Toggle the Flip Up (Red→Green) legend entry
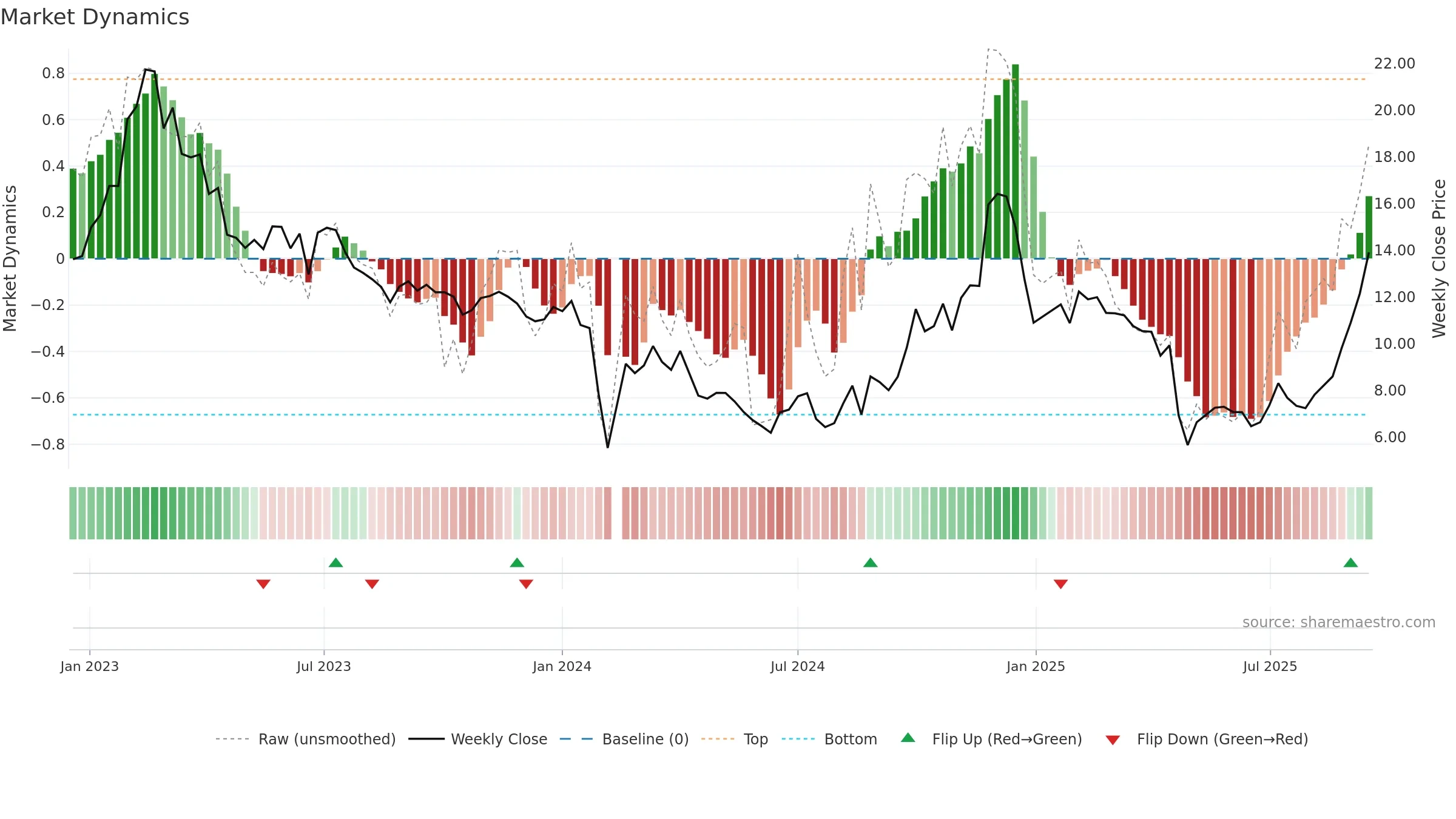 (991, 739)
